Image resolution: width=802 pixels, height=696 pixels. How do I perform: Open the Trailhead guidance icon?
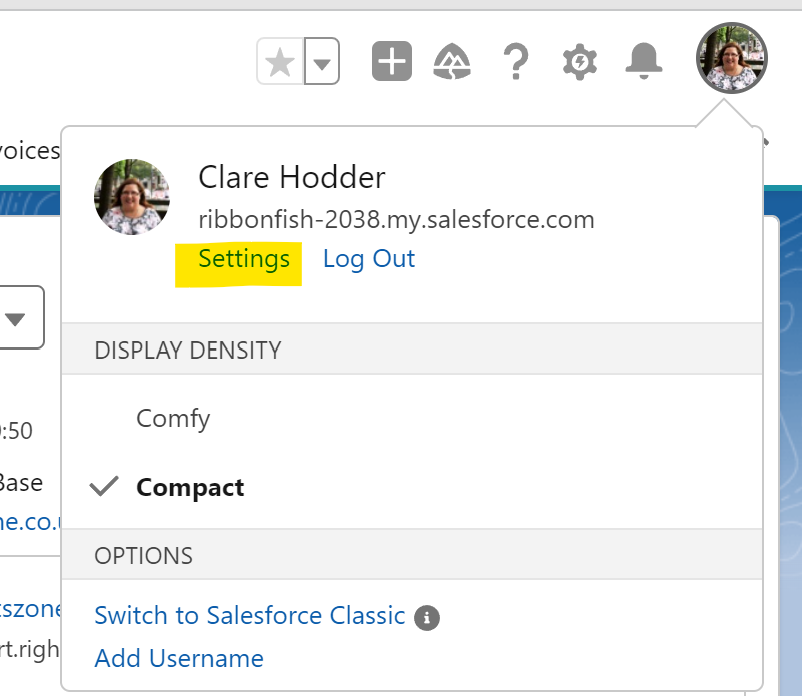[453, 63]
